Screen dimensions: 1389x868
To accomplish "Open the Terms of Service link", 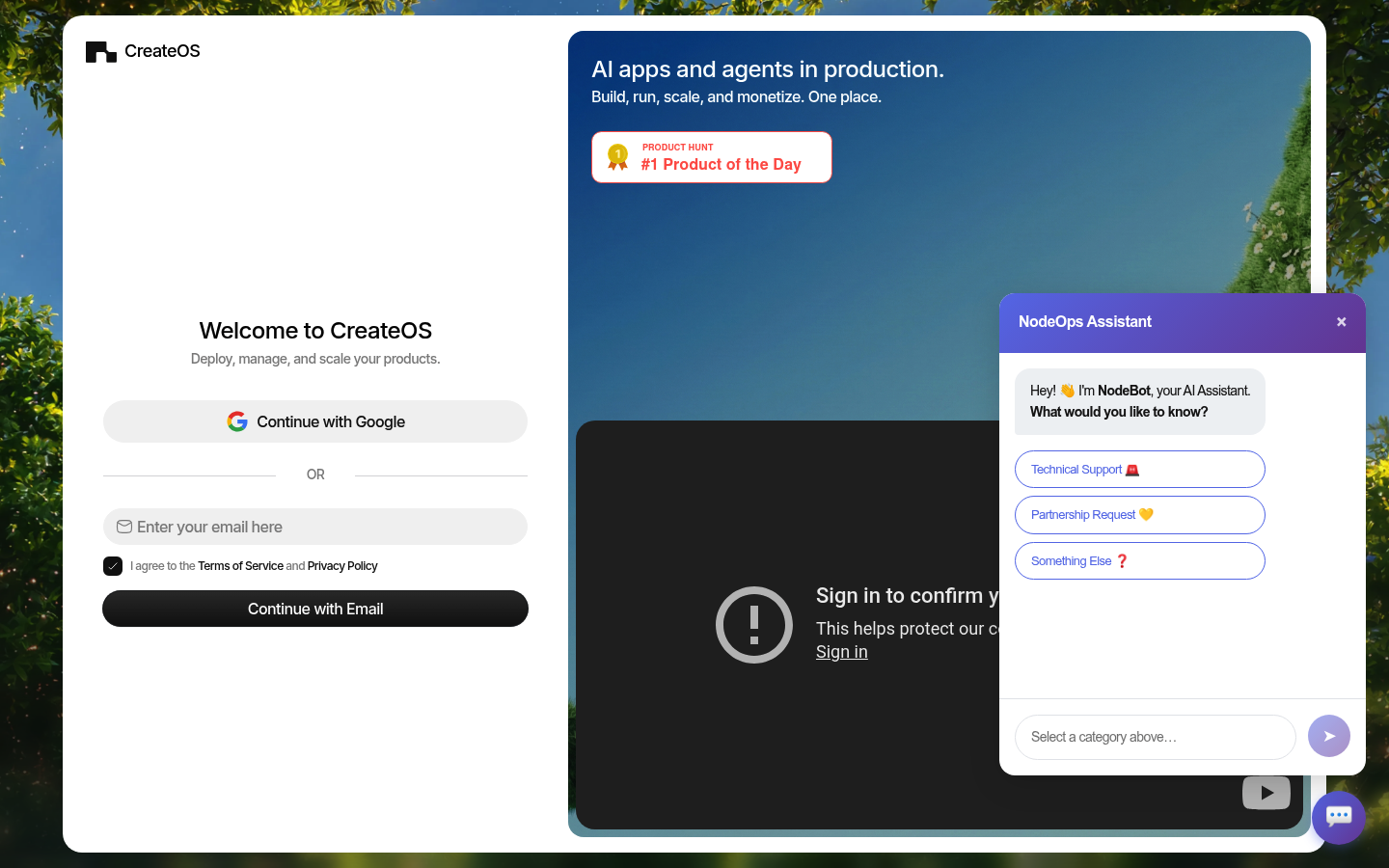I will point(240,566).
